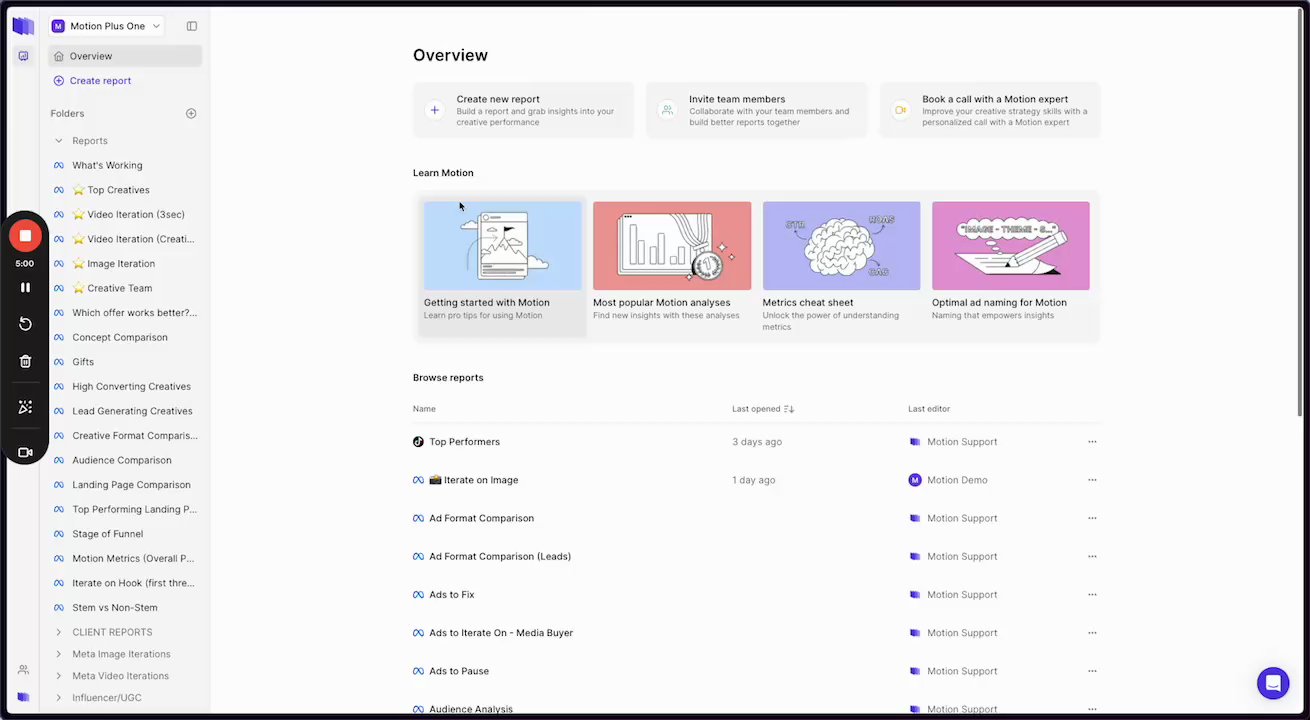Open Getting started with Motion thumbnail
Viewport: 1310px width, 720px height.
tap(502, 246)
